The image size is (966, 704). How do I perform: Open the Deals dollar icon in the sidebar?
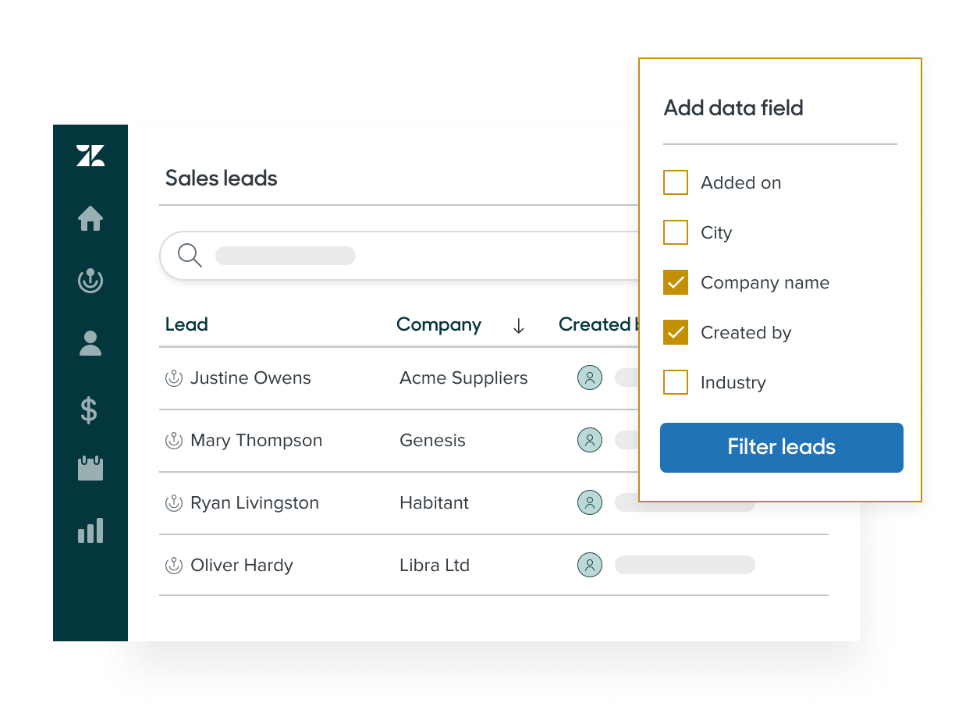point(89,410)
